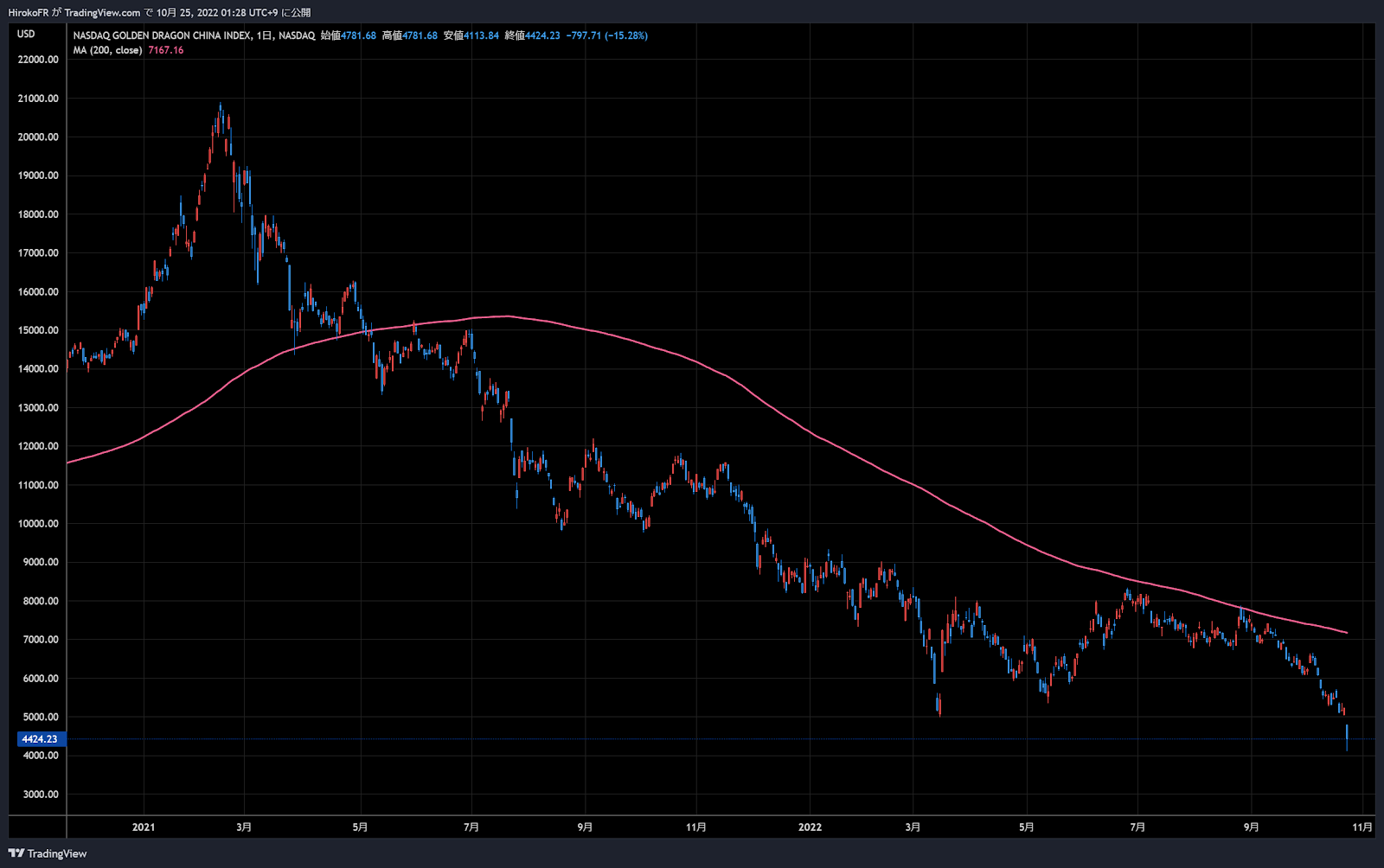1384x868 pixels.
Task: Click the 2021 label on the time axis
Action: coord(144,827)
